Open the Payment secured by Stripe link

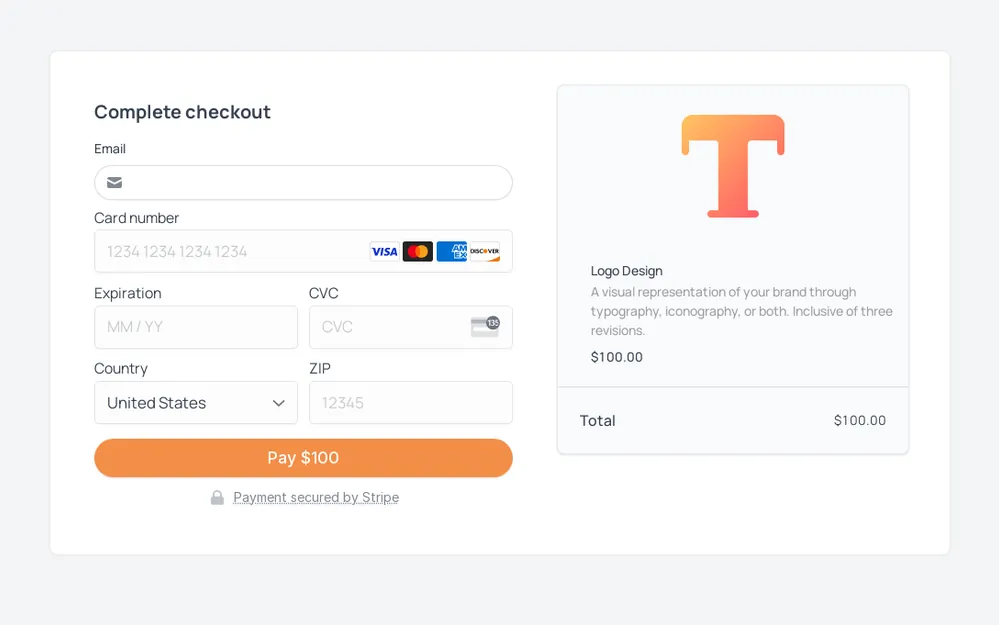click(316, 498)
